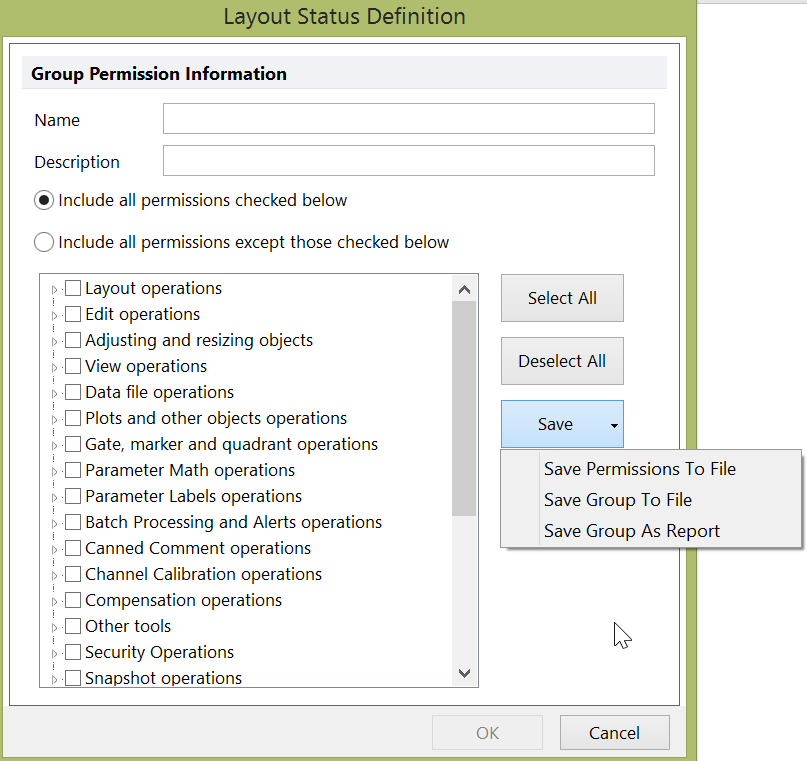Click the Cancel button
The height and width of the screenshot is (761, 807).
(614, 733)
